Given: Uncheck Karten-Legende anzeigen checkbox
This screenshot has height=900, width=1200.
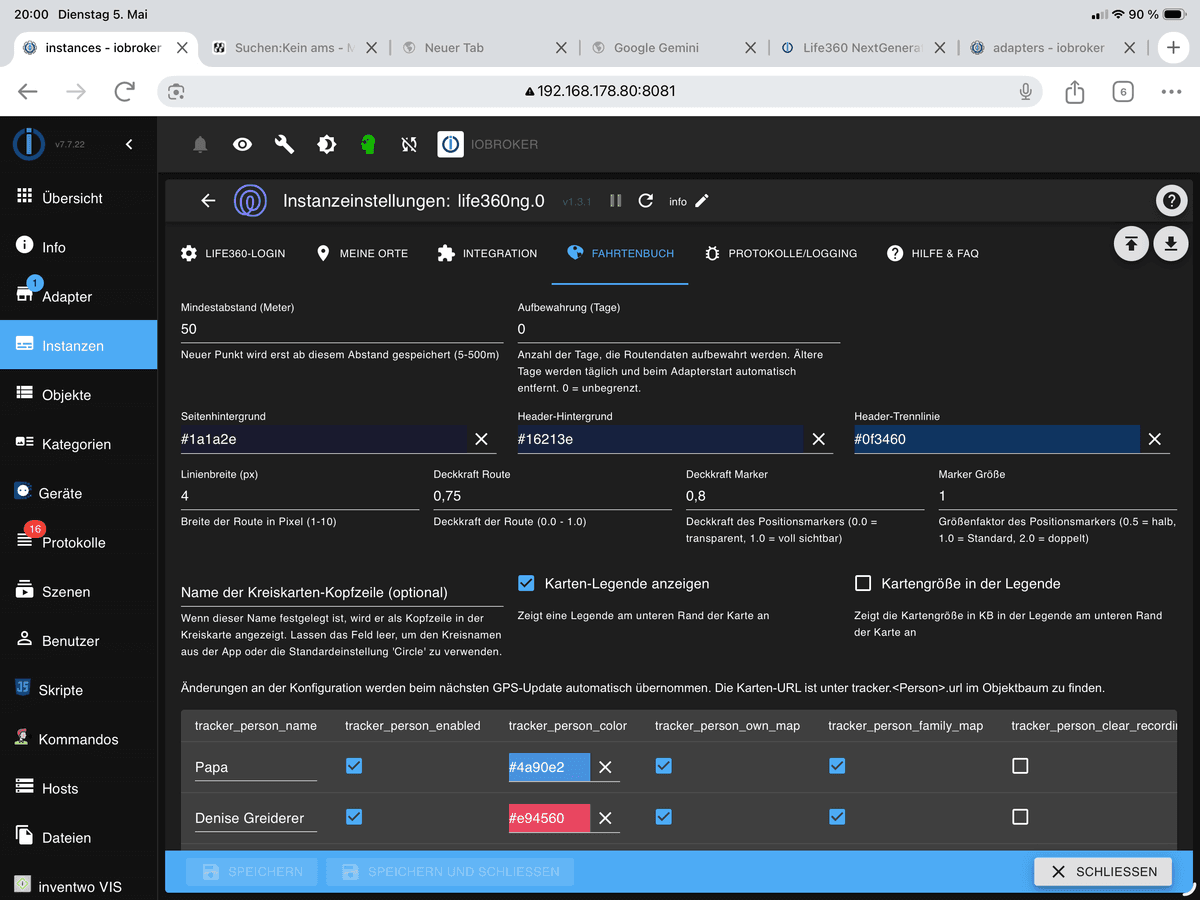Looking at the screenshot, I should click(x=527, y=583).
